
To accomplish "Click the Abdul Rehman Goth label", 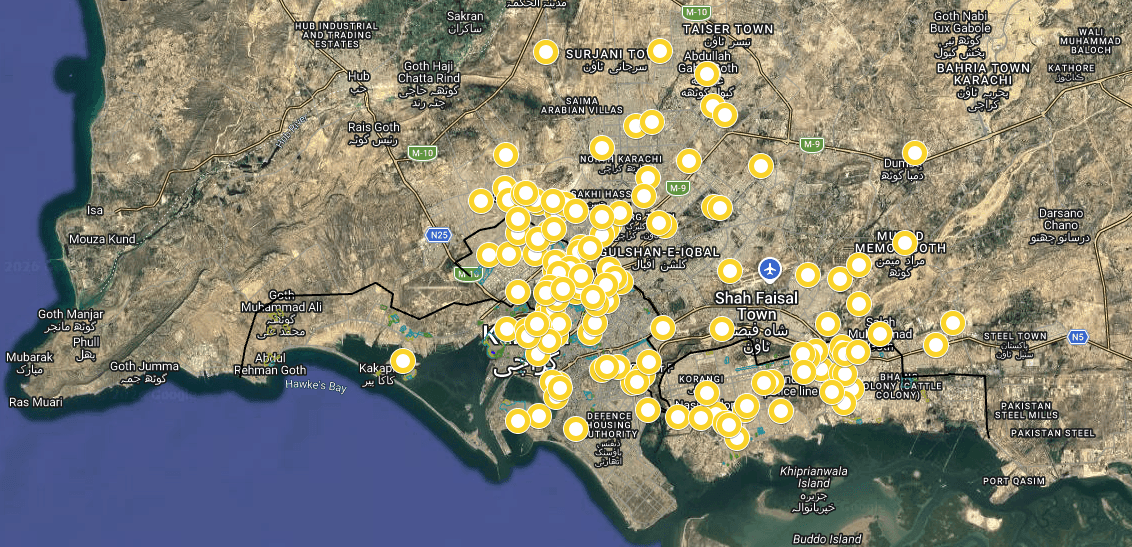I will coord(271,364).
